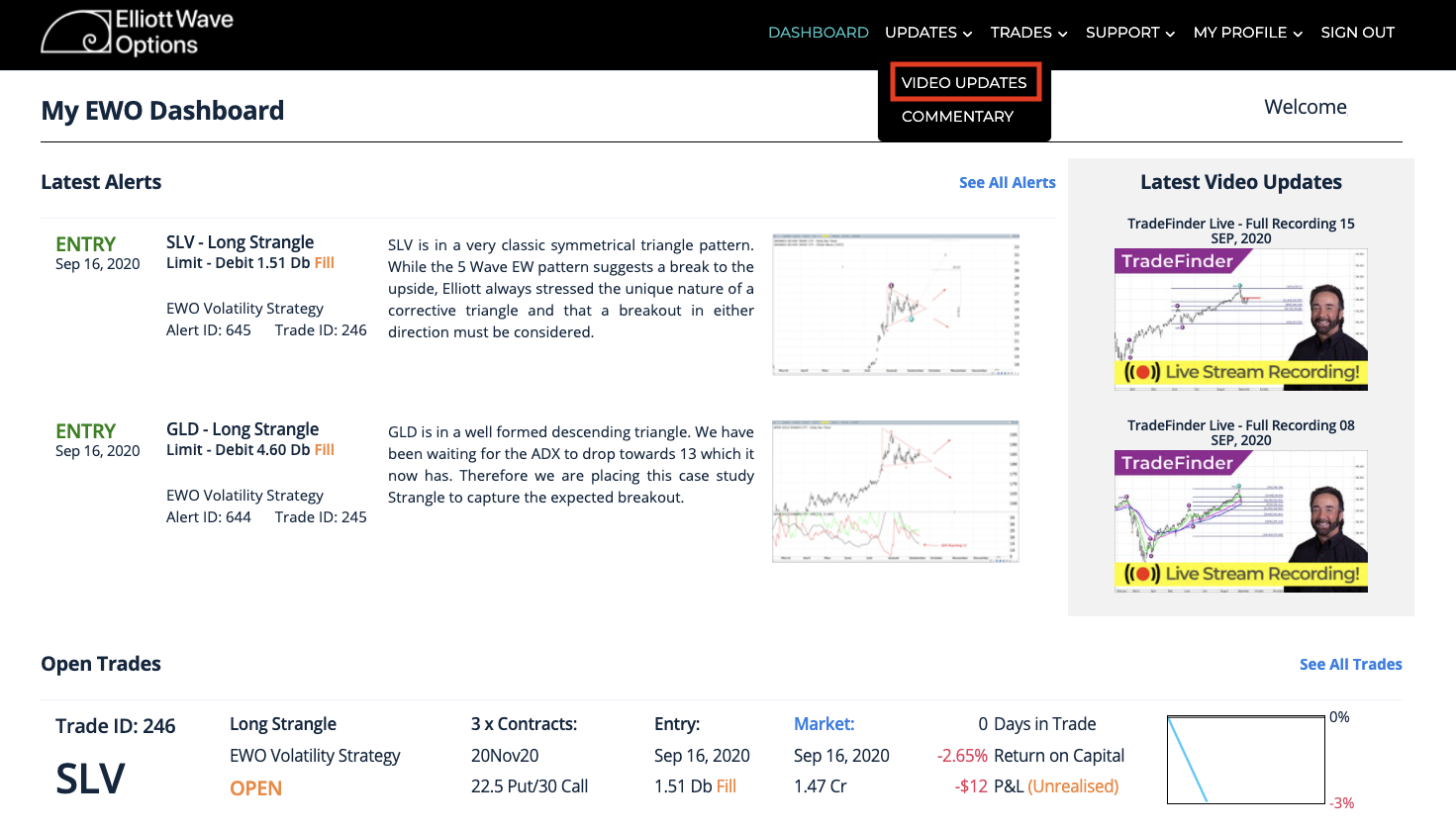The height and width of the screenshot is (830, 1456).
Task: Click the Market label in Open Trades
Action: click(x=824, y=724)
